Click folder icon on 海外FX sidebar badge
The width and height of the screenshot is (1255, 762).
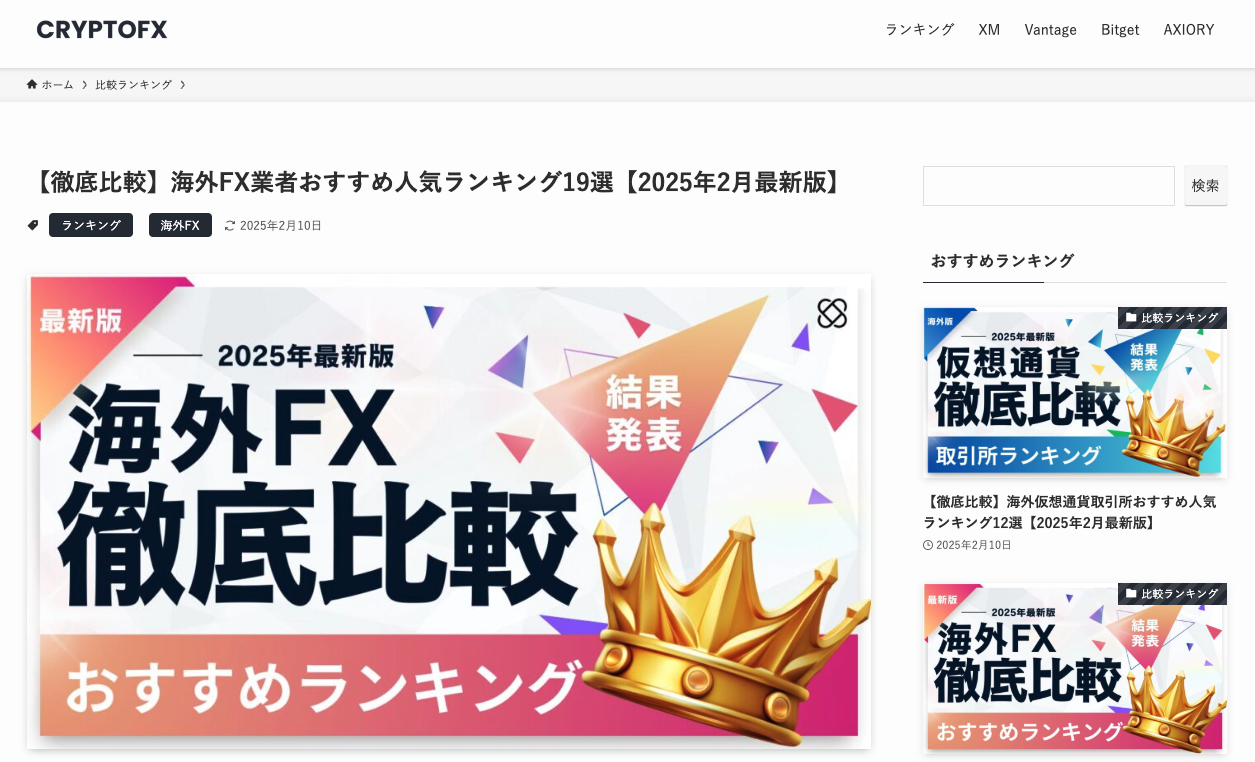click(1131, 594)
